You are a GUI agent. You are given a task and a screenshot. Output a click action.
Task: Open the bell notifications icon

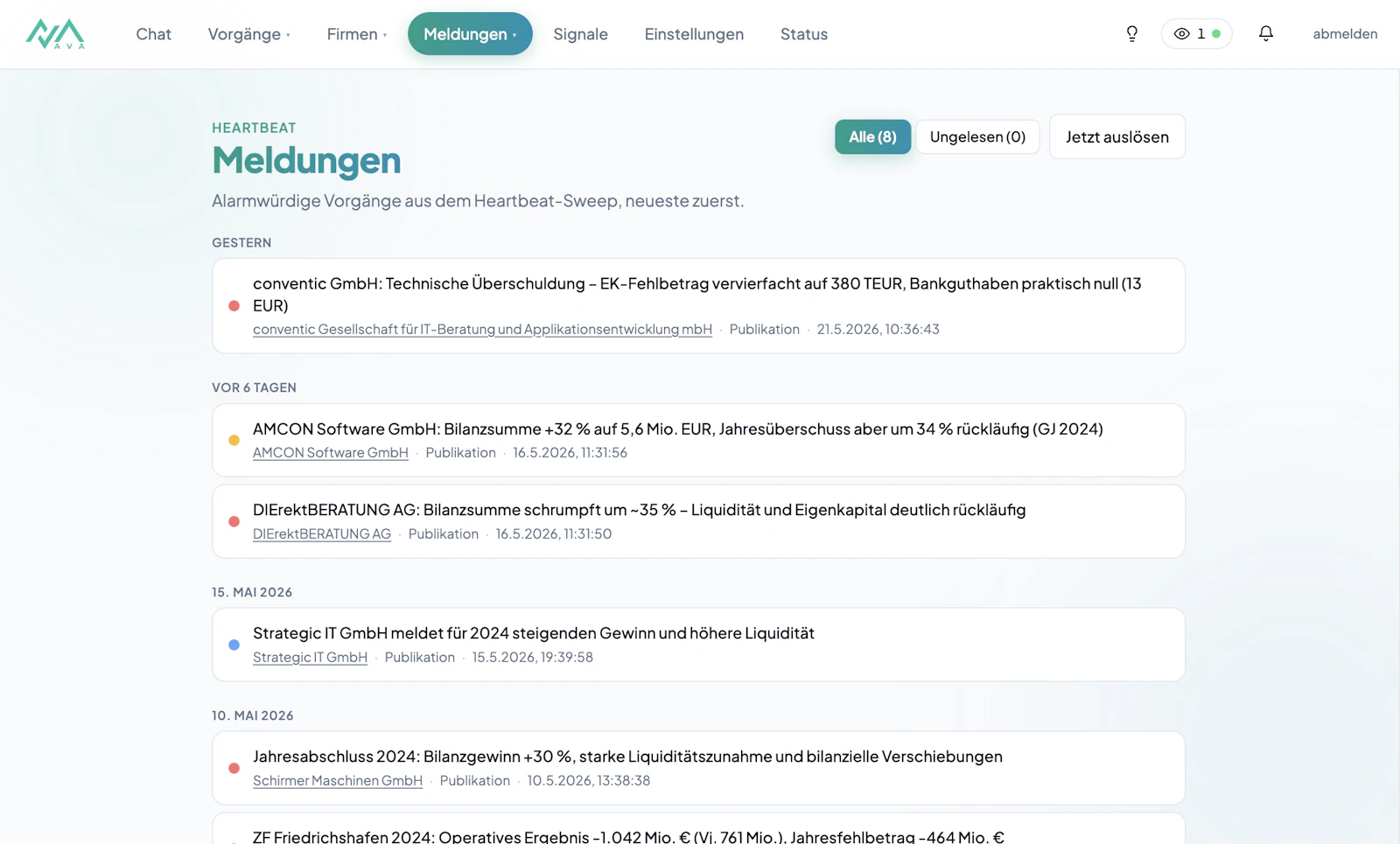(x=1265, y=34)
